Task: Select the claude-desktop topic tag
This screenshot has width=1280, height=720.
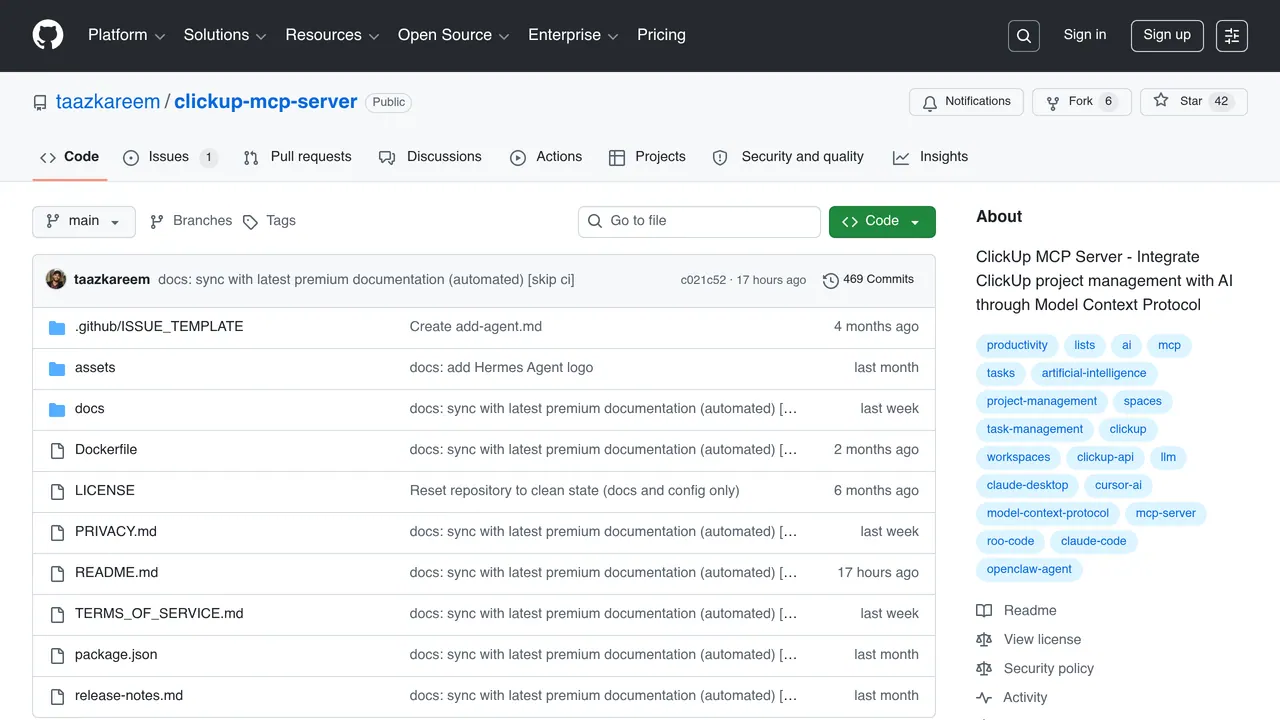Action: click(1027, 486)
